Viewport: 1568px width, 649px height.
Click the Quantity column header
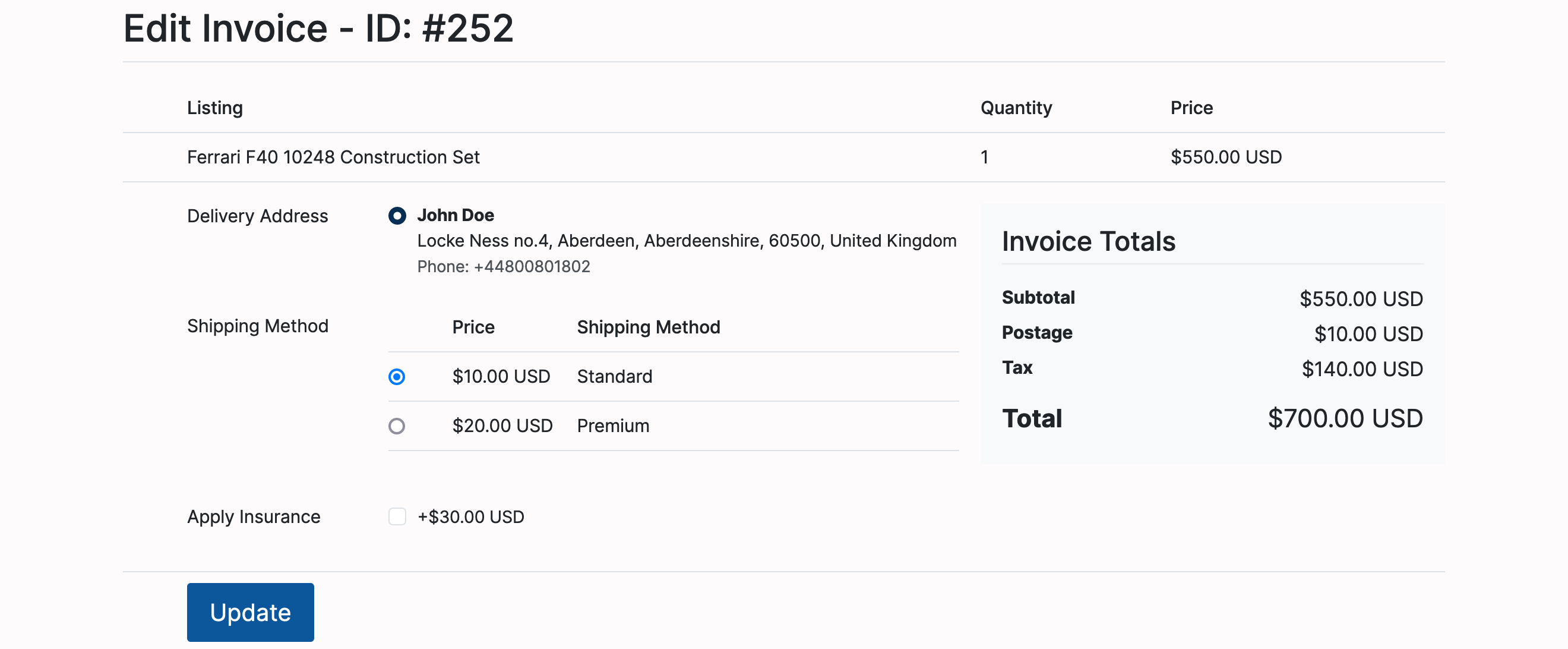click(x=1016, y=108)
